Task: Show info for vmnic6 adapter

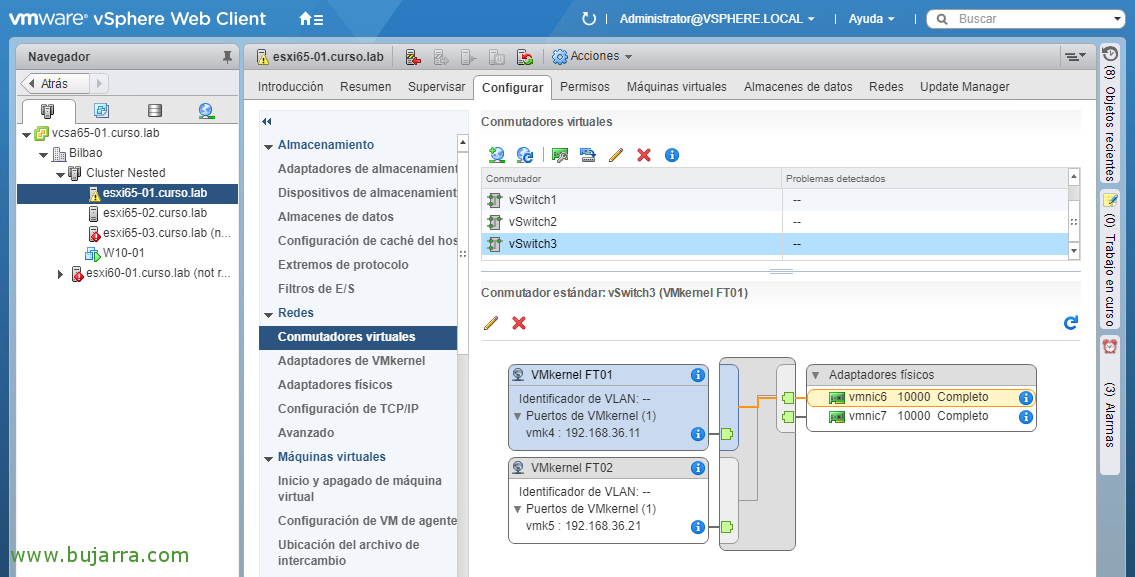Action: click(x=1026, y=397)
